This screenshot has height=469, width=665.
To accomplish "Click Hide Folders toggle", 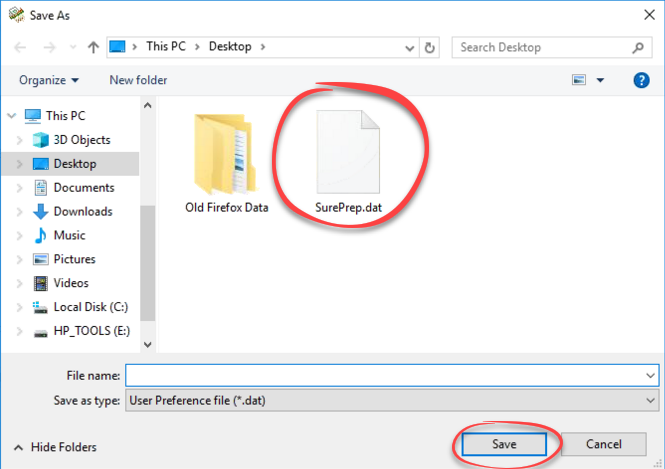I will (55, 447).
